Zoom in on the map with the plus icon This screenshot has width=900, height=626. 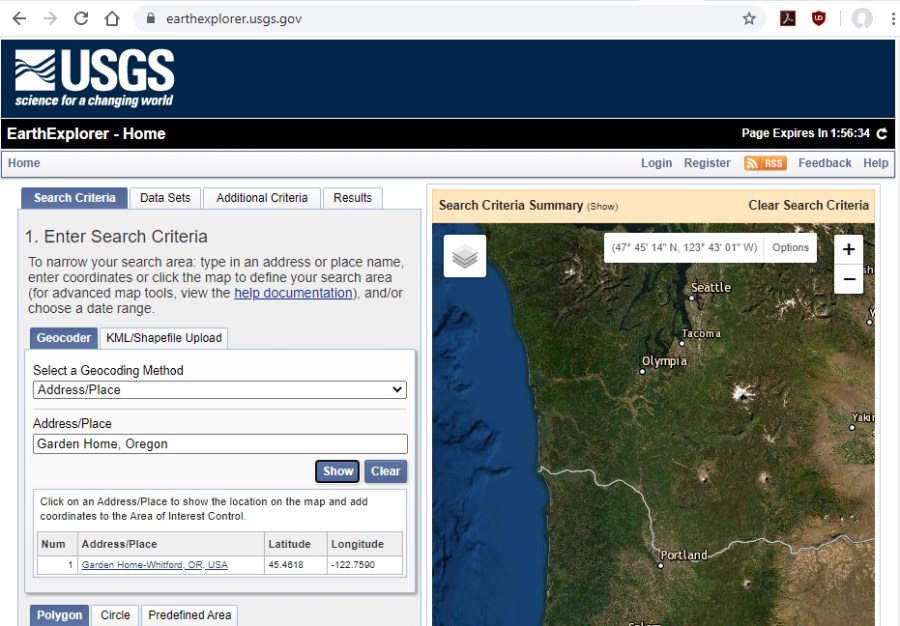point(848,248)
